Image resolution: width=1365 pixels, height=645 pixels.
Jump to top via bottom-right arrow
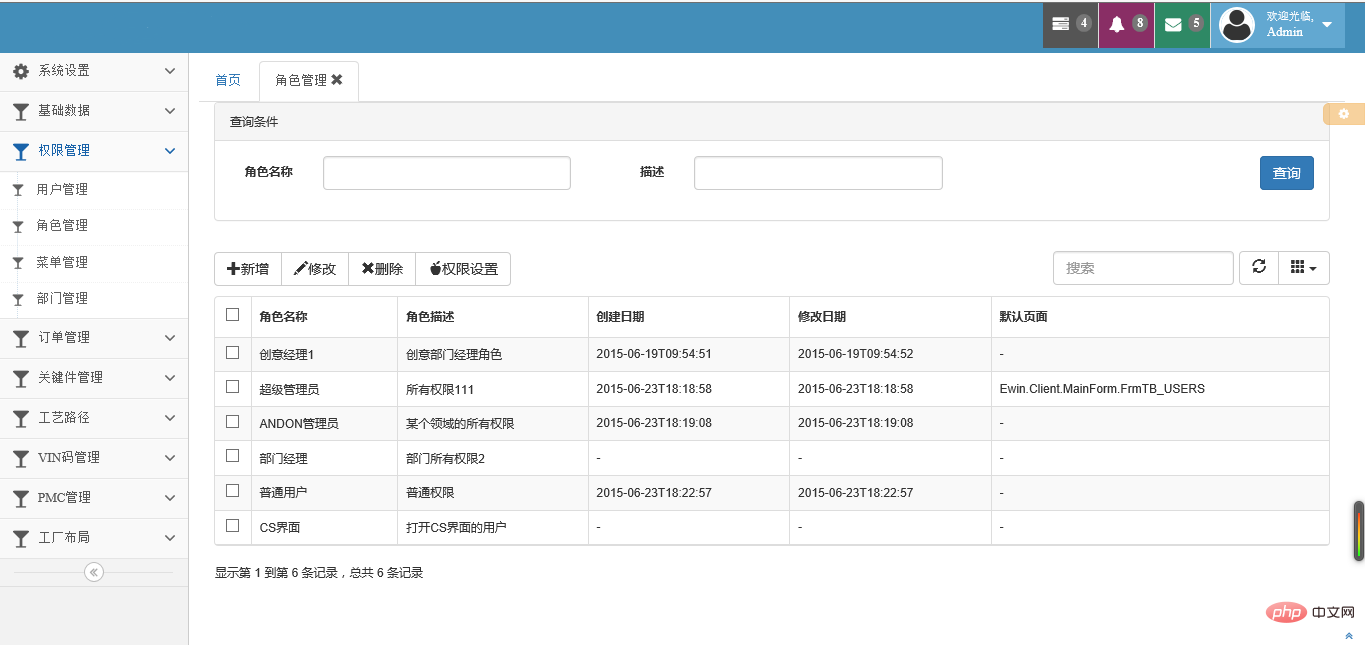(x=1349, y=636)
